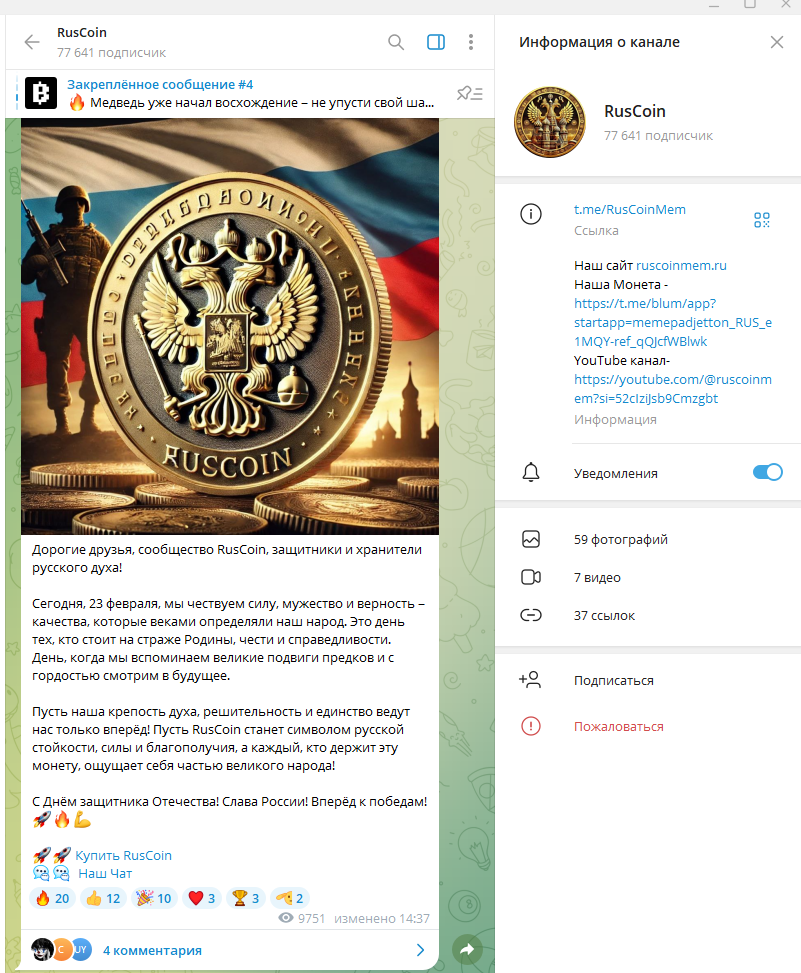Click Пожаловаться to report the channel

coord(619,727)
